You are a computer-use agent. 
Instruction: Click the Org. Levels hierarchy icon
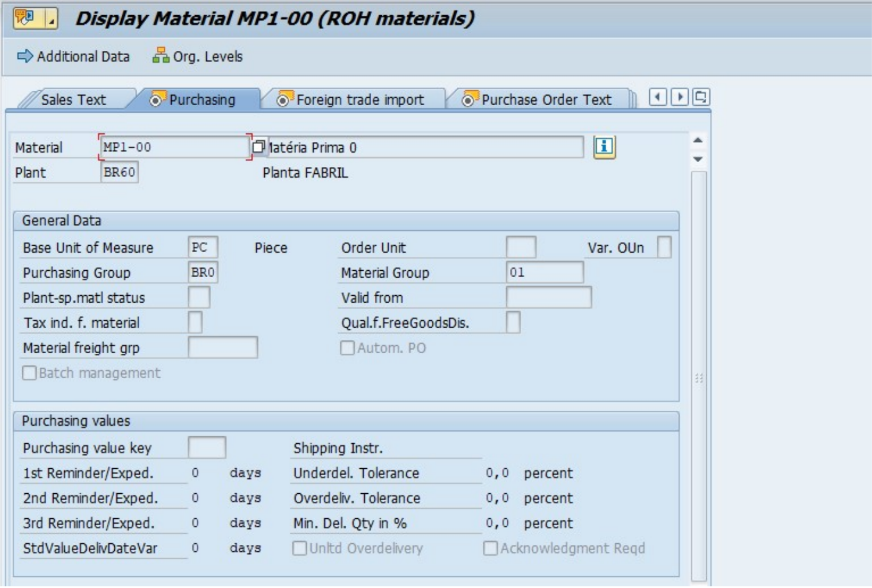click(x=160, y=56)
